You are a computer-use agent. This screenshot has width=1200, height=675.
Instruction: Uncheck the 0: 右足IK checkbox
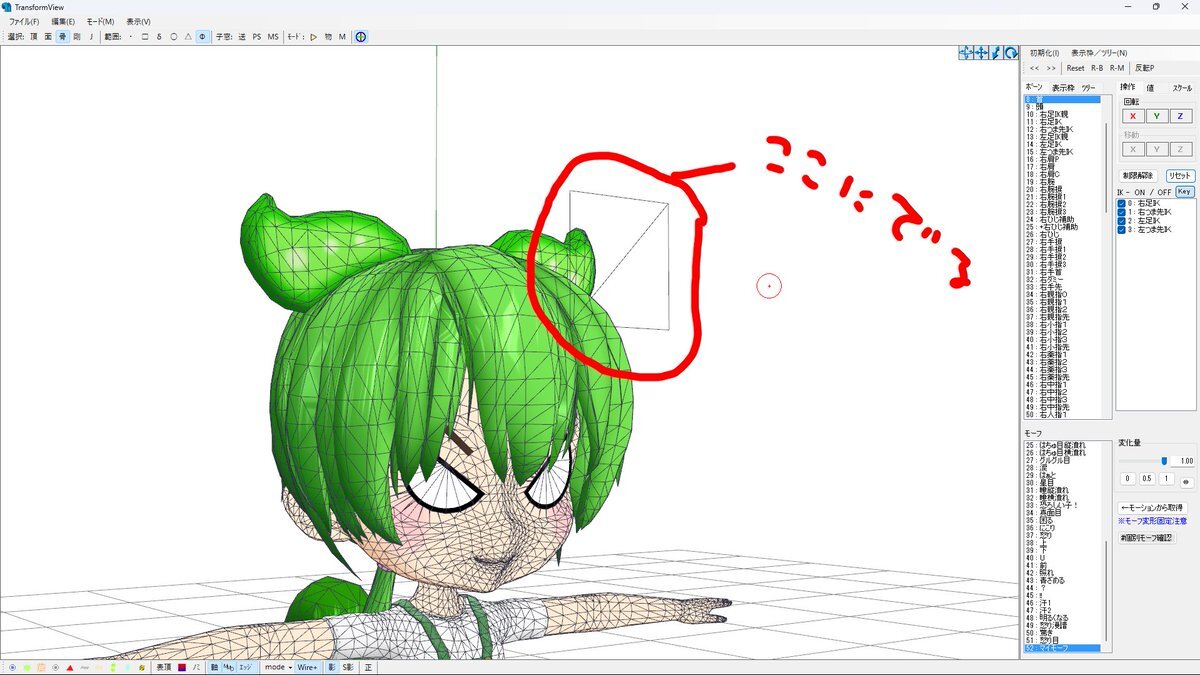point(1123,204)
